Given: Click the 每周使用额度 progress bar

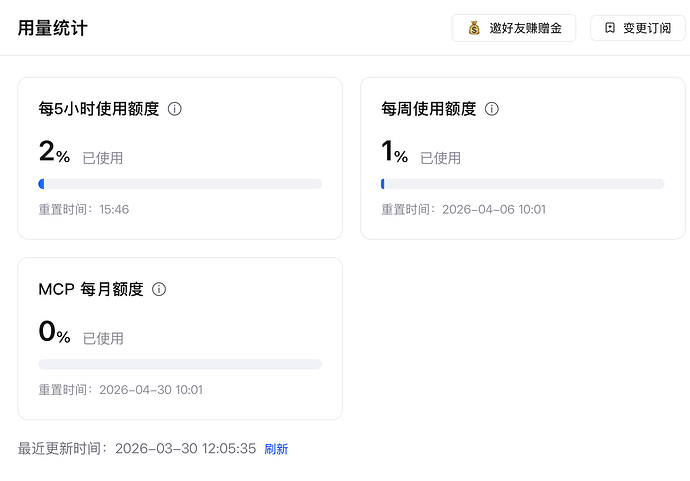Looking at the screenshot, I should pyautogui.click(x=523, y=184).
